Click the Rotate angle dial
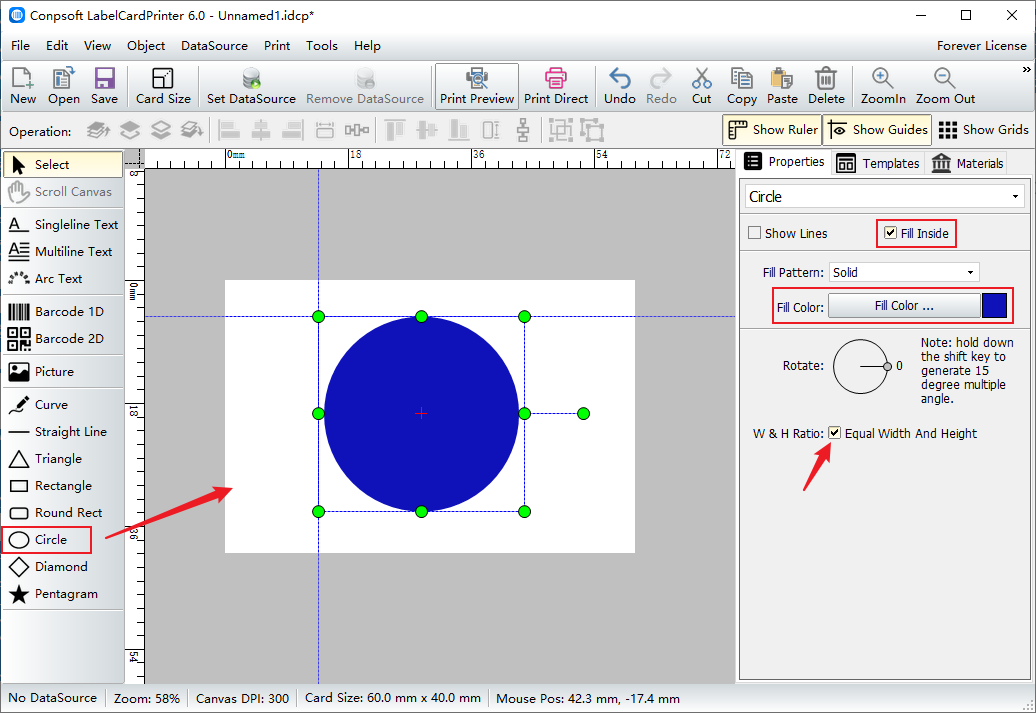 pyautogui.click(x=862, y=367)
